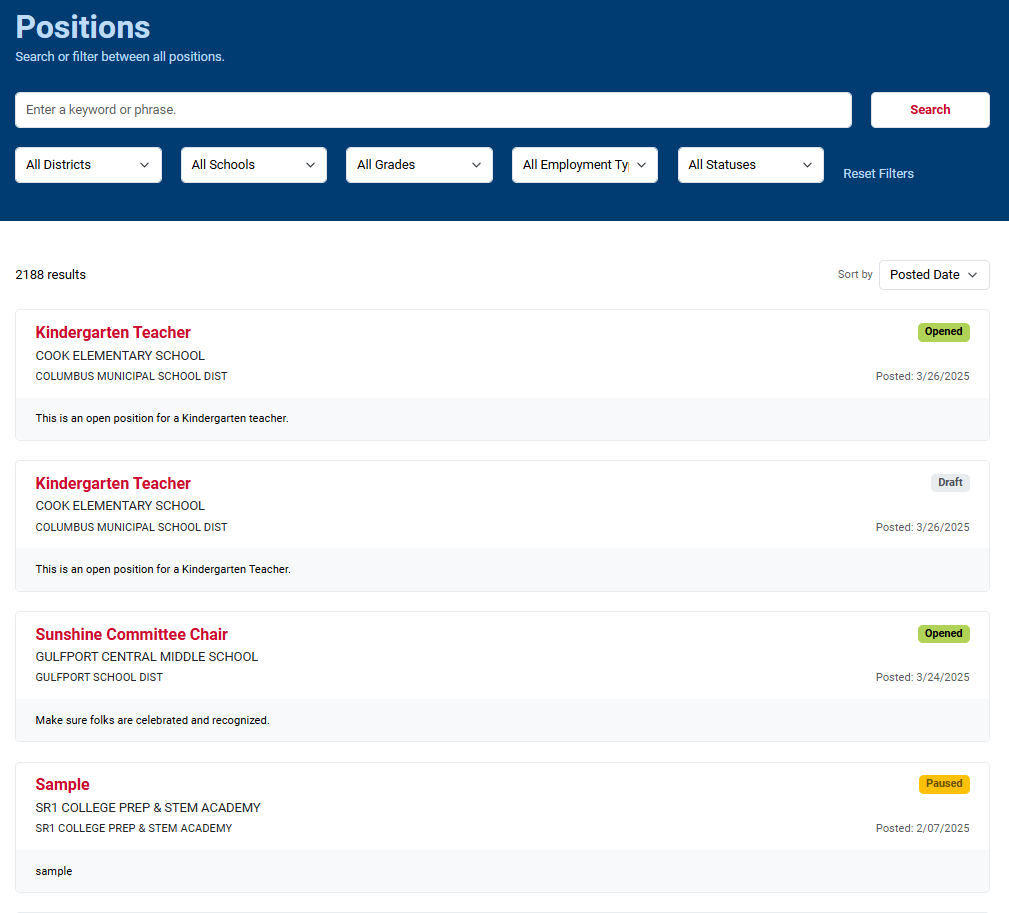Click COOK ELEMENTARY SCHOOL name

(x=119, y=355)
